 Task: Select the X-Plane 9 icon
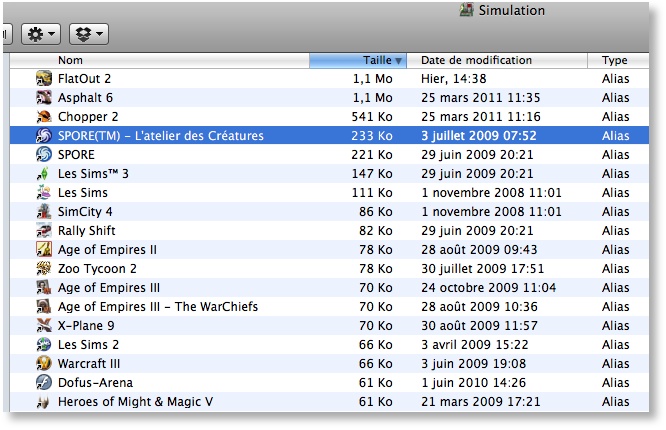pyautogui.click(x=44, y=325)
